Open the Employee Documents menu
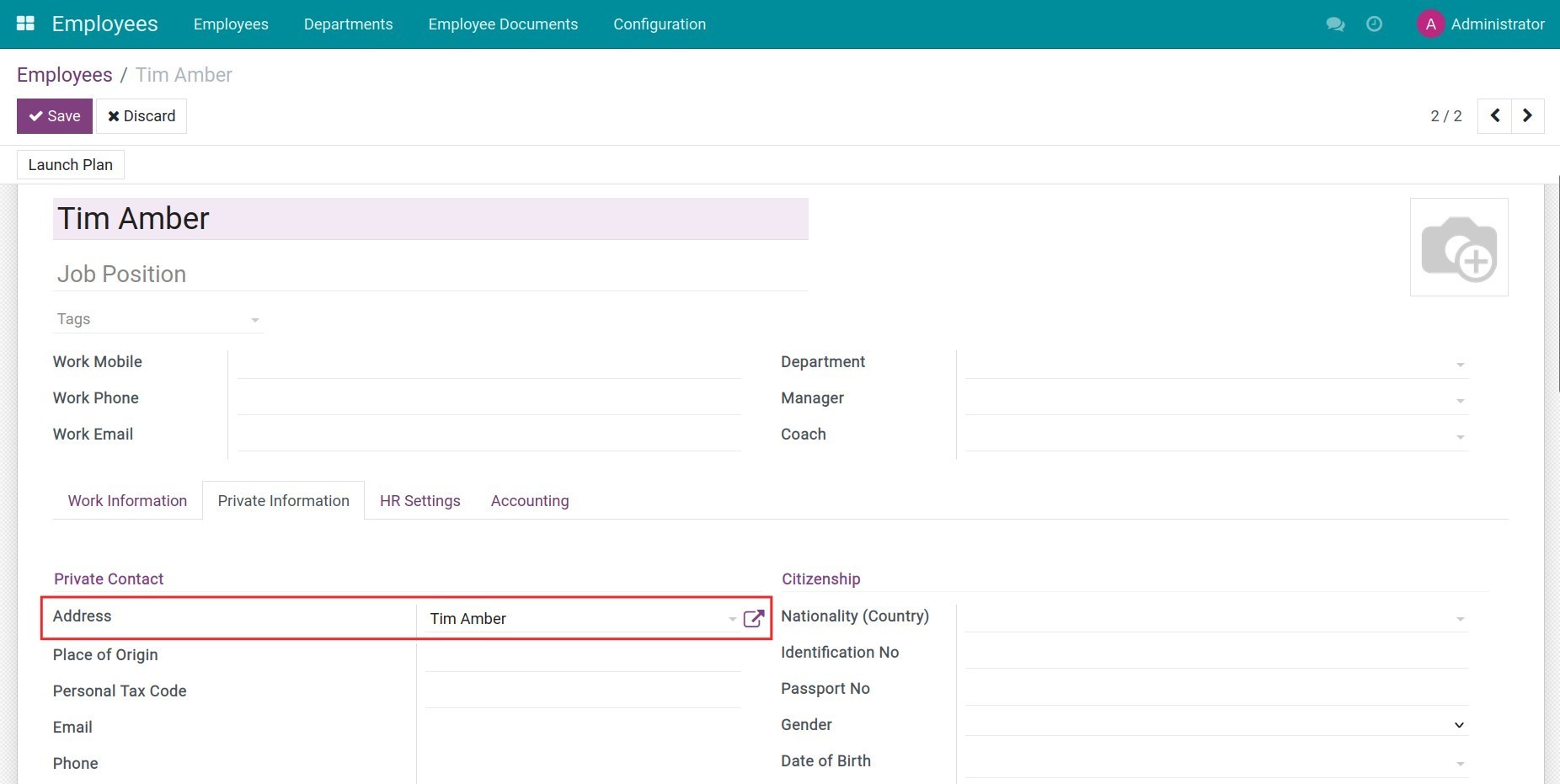Screen dimensions: 1560x784 pos(503,24)
